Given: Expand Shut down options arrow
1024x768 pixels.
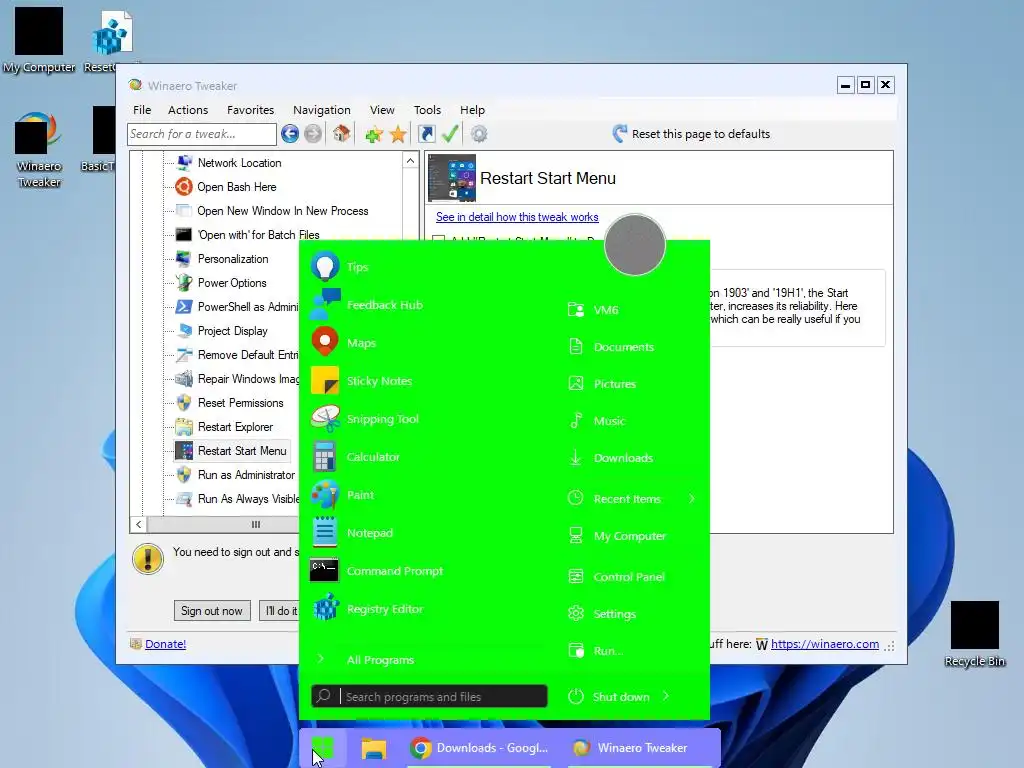Looking at the screenshot, I should coord(665,696).
